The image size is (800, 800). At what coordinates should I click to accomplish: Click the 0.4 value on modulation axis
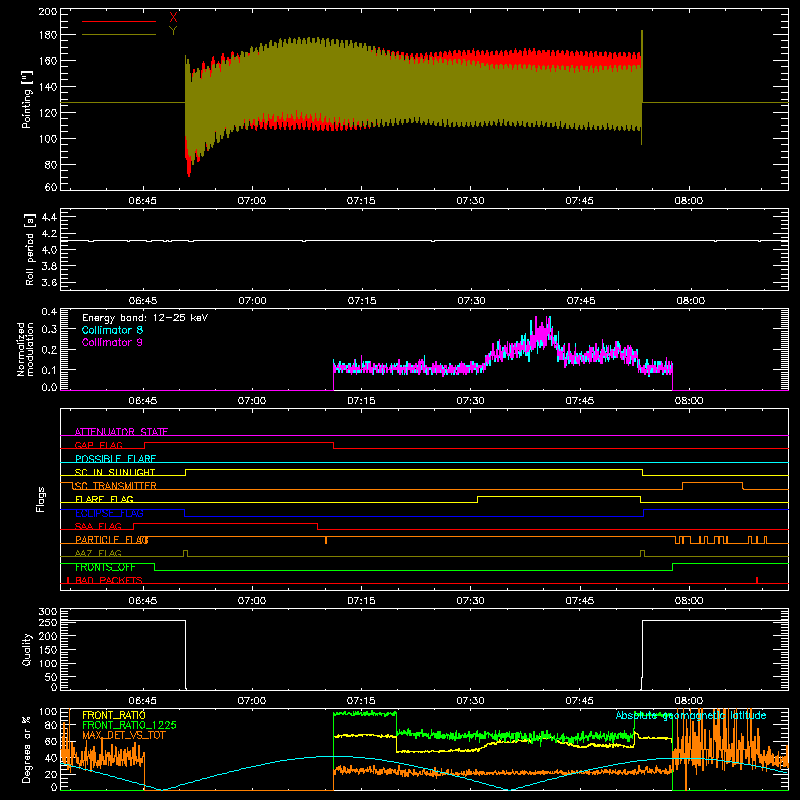tap(49, 311)
